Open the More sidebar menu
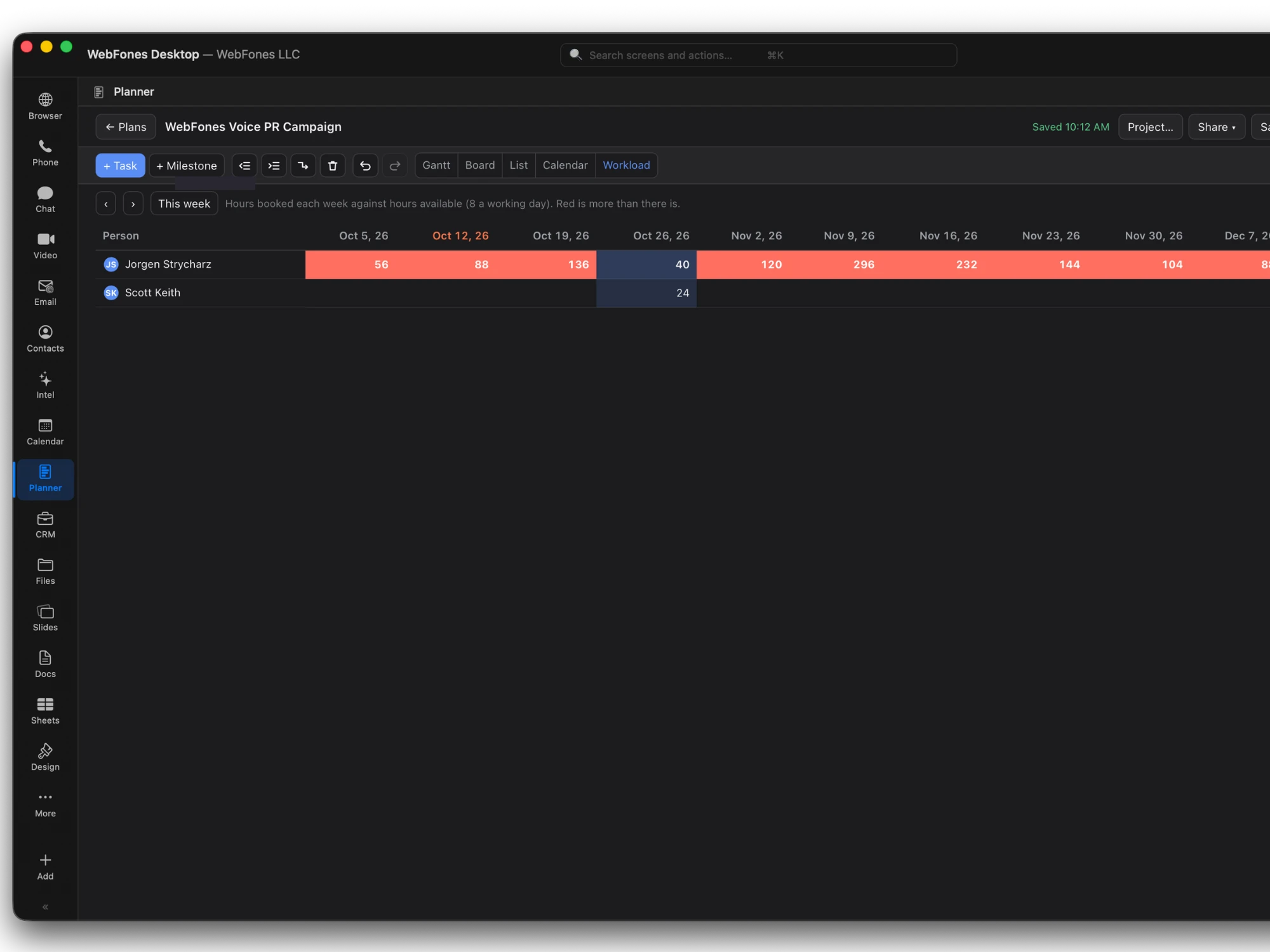 click(45, 804)
